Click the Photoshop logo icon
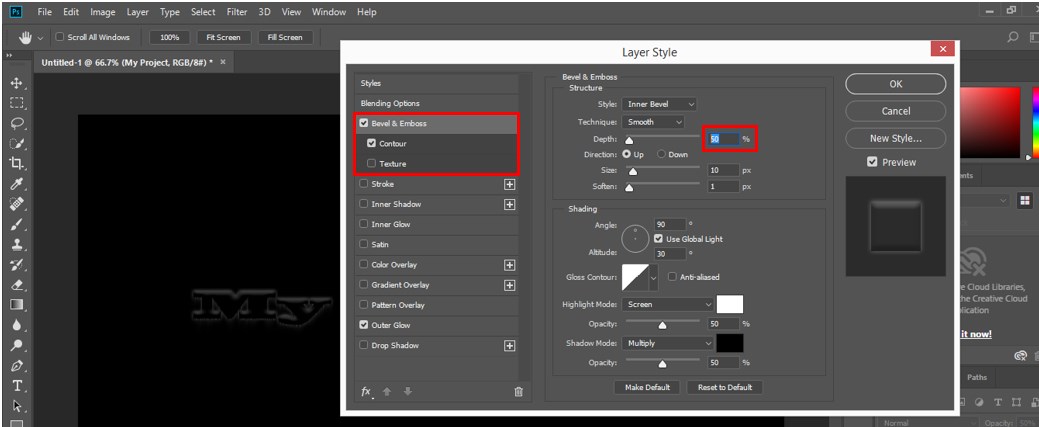 (17, 11)
